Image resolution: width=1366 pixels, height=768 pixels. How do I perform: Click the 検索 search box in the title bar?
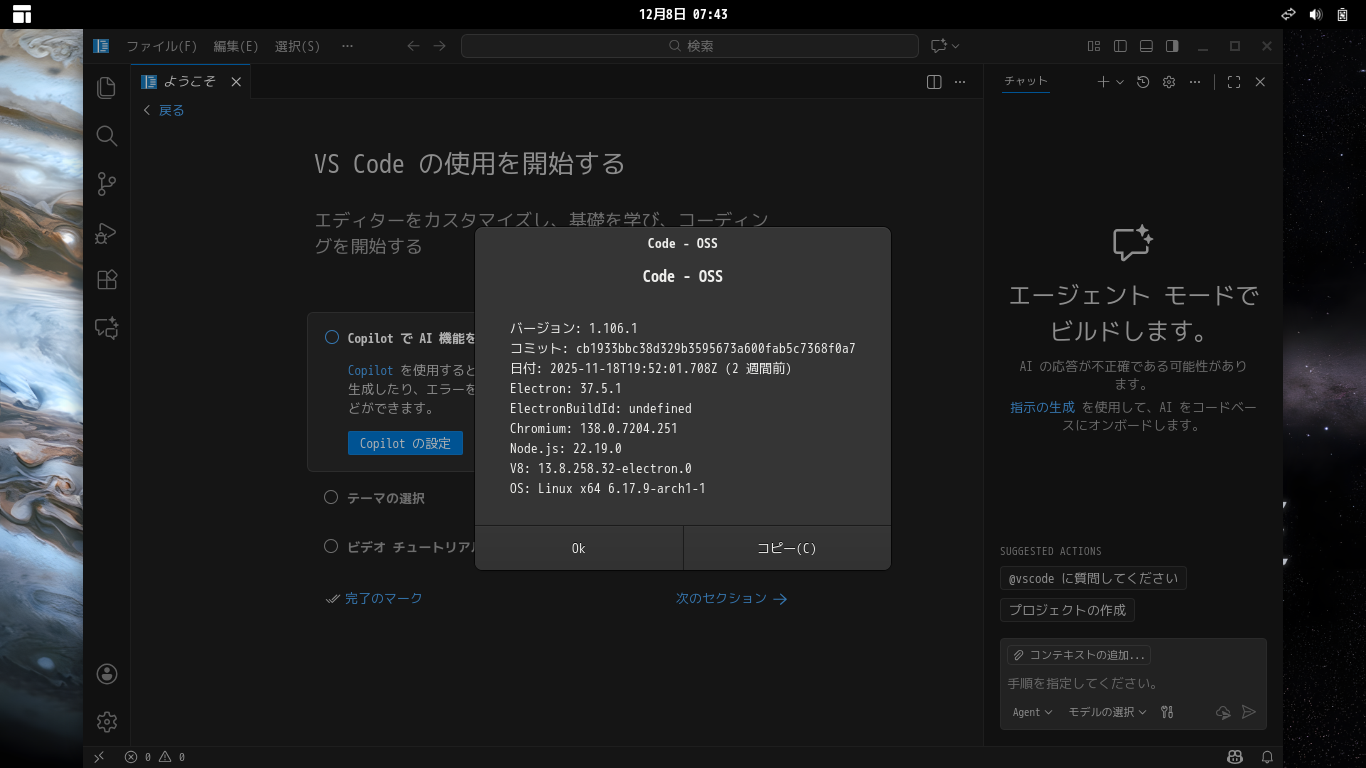(x=689, y=45)
